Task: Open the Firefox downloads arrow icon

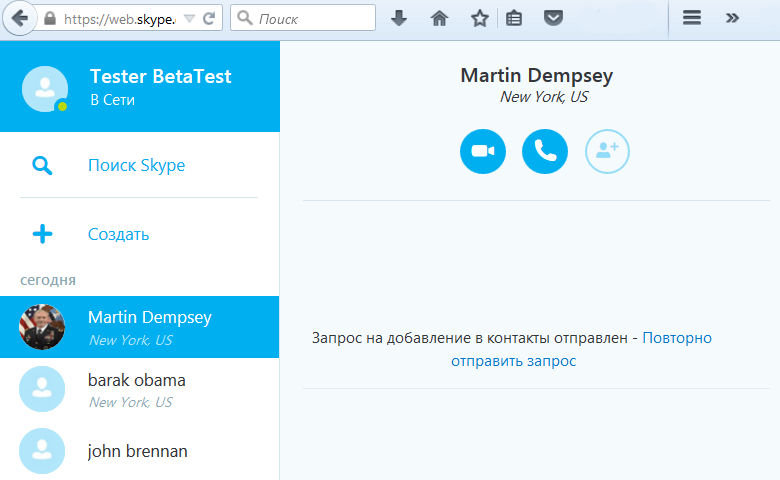Action: coord(399,18)
